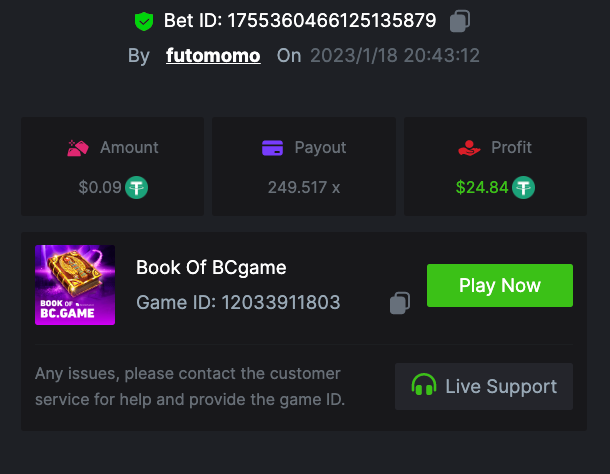Image resolution: width=610 pixels, height=474 pixels.
Task: Click the 249.517 x payout value
Action: (x=304, y=187)
